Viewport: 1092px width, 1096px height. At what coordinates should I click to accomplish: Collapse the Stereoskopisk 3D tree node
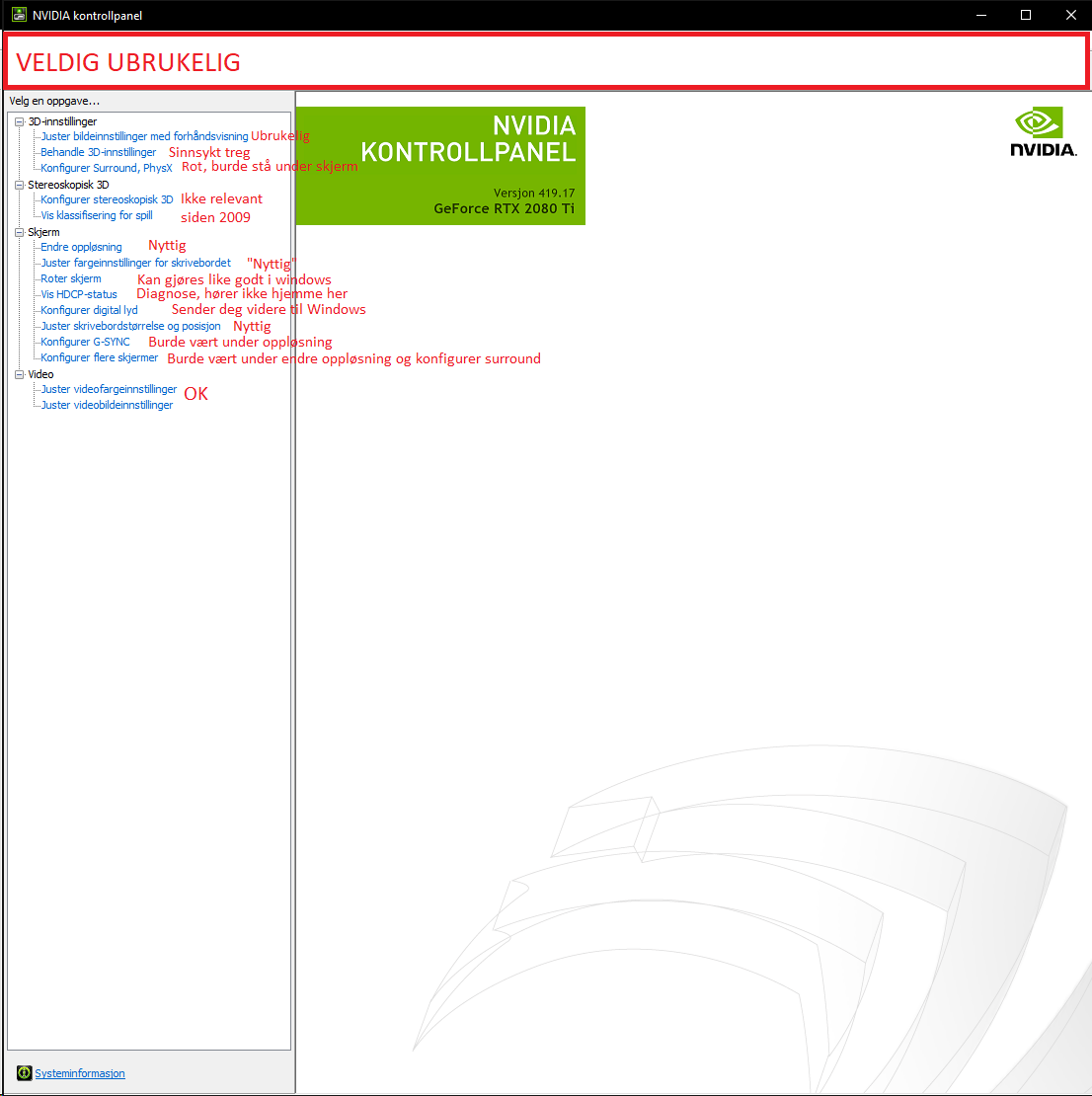(x=20, y=186)
